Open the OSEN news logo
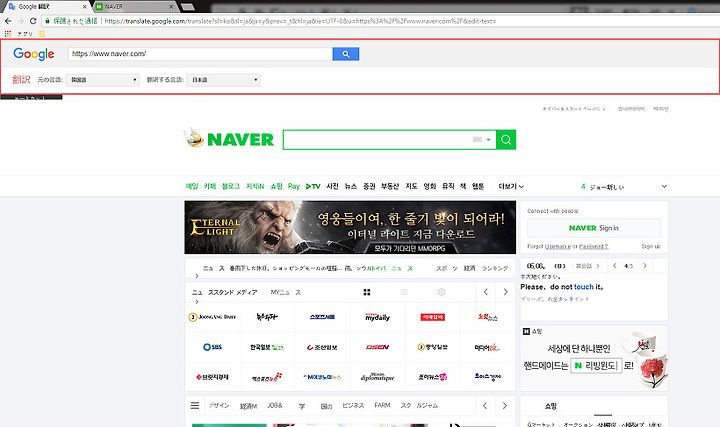 click(x=377, y=347)
